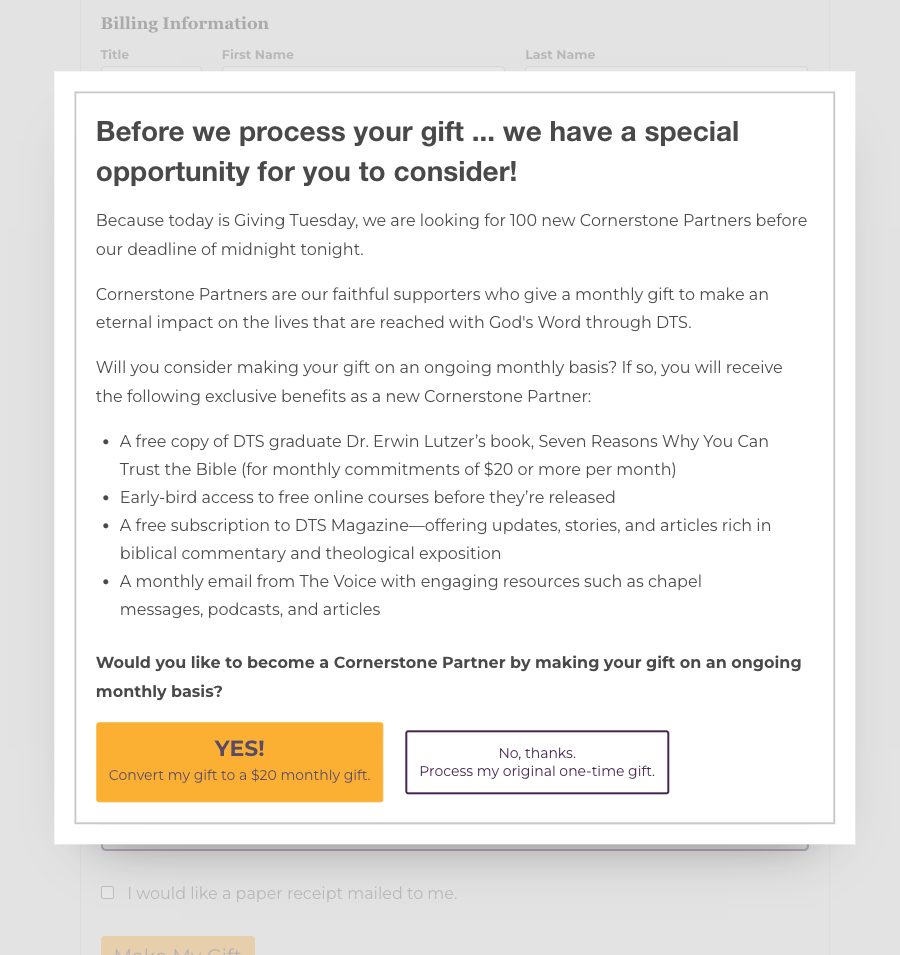This screenshot has height=955, width=900.
Task: Click The Voice monthly email bullet
Action: [410, 595]
